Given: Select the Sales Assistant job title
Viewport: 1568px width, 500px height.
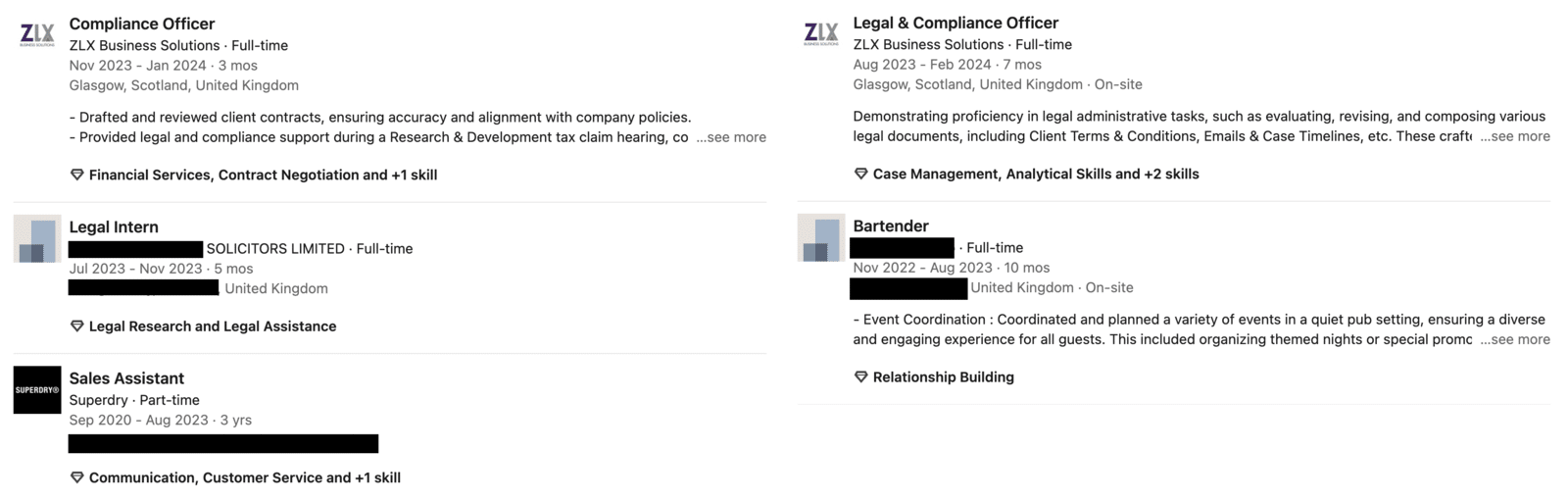Looking at the screenshot, I should (x=126, y=378).
